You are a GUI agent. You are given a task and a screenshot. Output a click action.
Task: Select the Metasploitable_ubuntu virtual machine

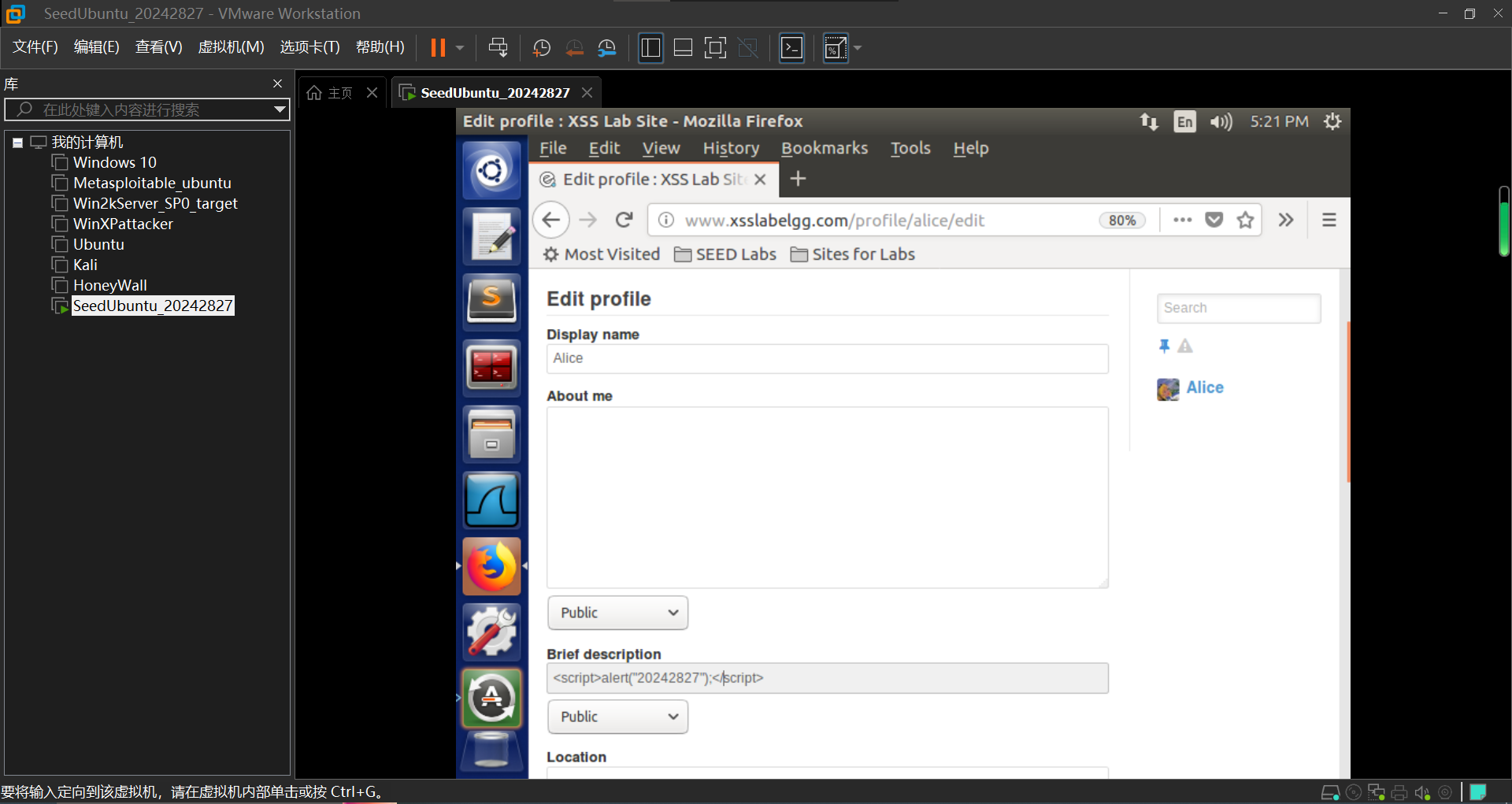pos(152,183)
